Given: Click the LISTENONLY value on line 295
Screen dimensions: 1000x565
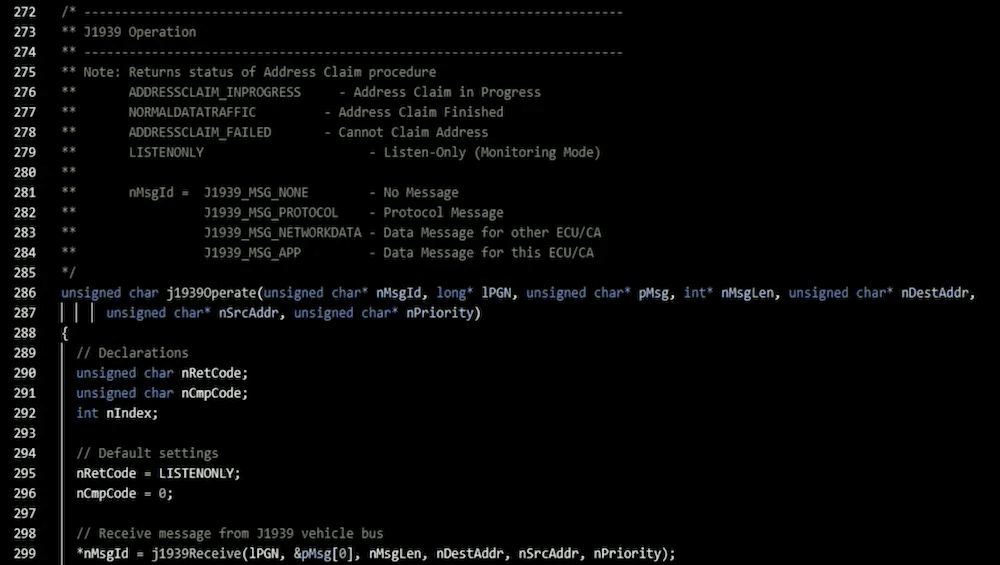Looking at the screenshot, I should (199, 473).
